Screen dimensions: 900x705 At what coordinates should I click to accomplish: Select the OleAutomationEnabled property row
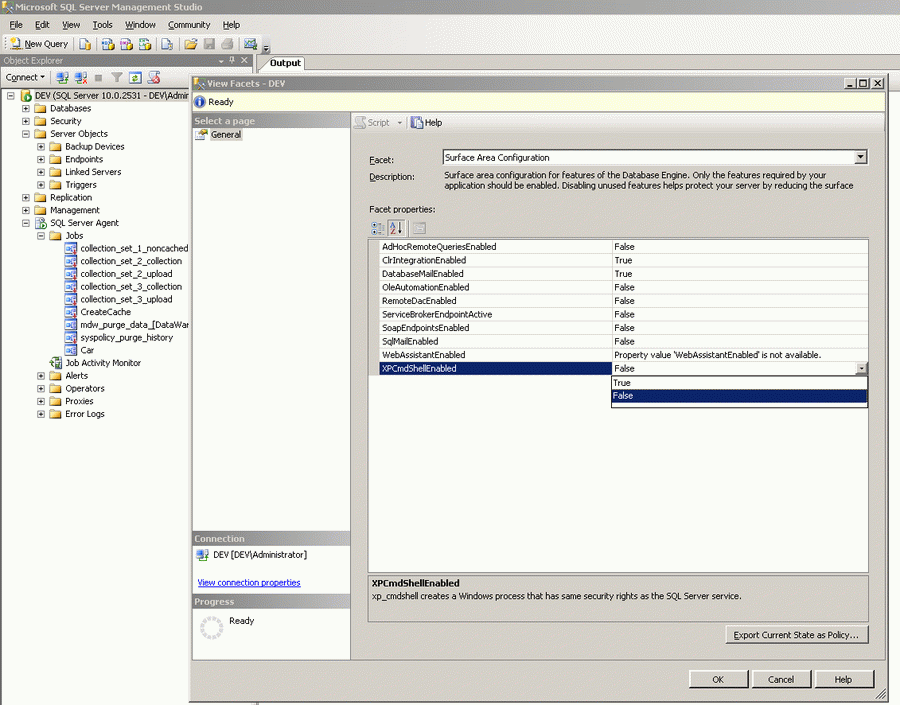(624, 287)
